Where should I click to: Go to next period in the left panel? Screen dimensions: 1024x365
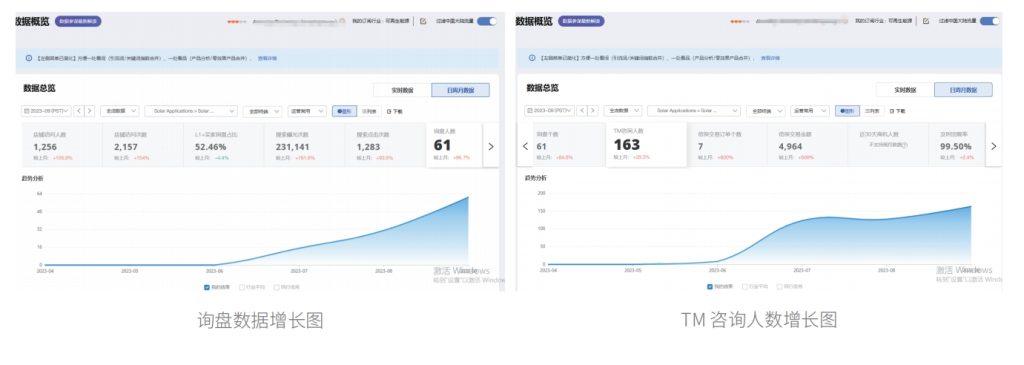tap(90, 111)
